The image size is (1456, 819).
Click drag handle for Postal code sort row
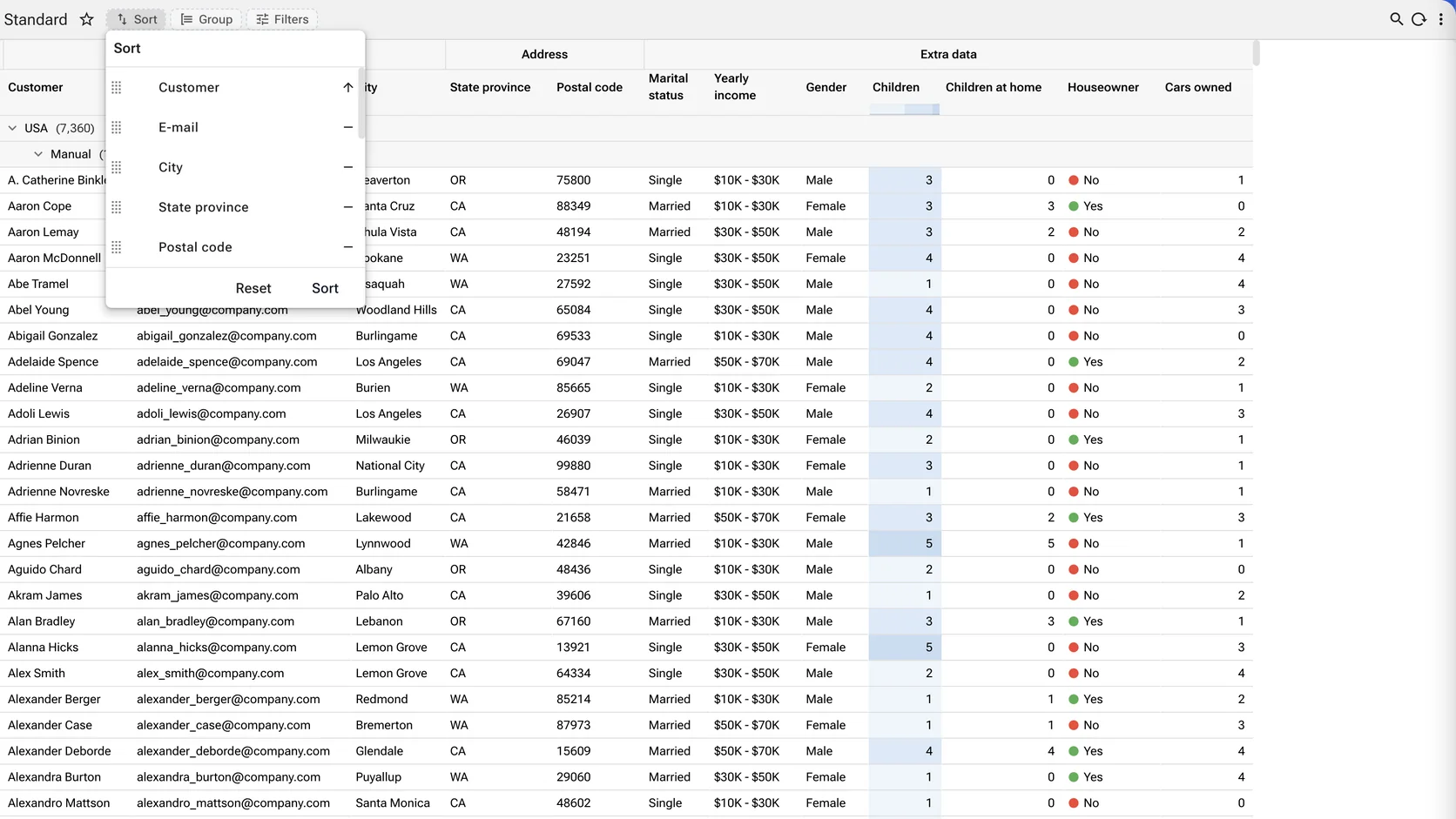pyautogui.click(x=117, y=247)
